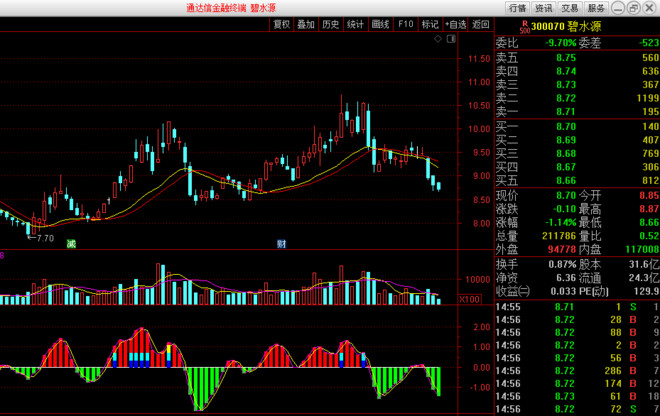Click the tick row with volume 286
This screenshot has width=660, height=416.
[x=578, y=371]
